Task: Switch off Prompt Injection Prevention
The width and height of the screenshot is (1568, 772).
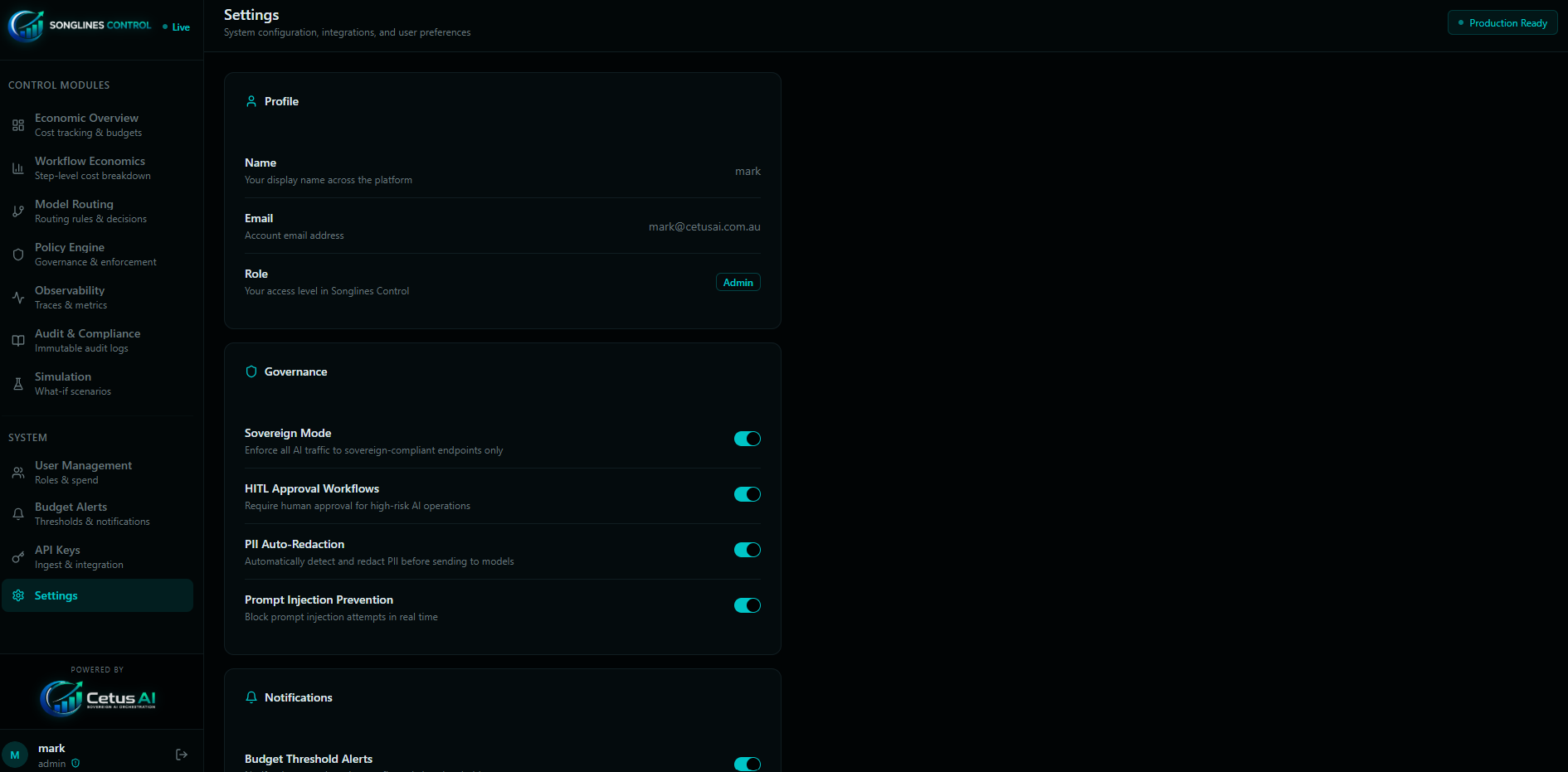Action: (747, 605)
